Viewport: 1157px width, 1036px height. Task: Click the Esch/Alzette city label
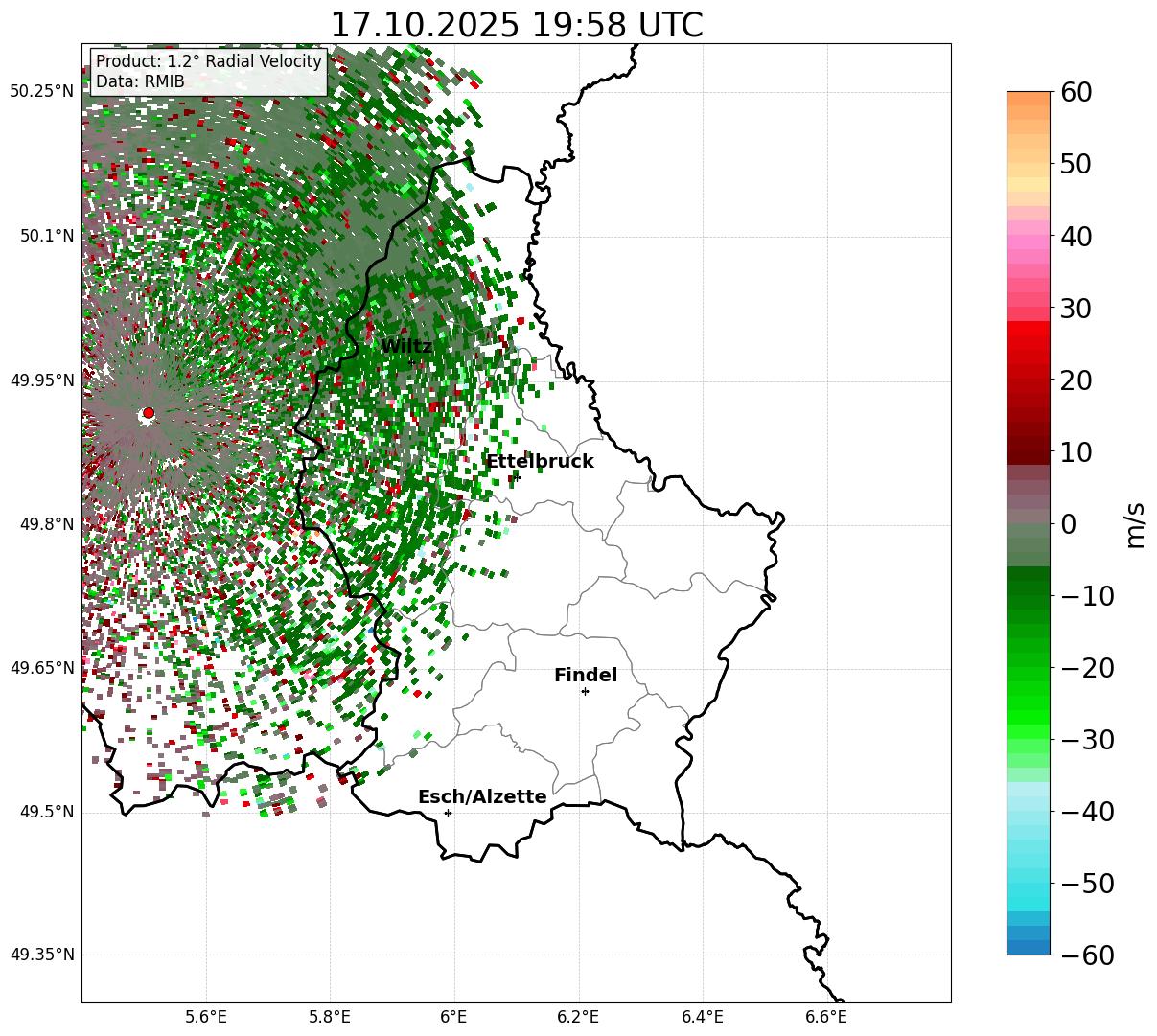pos(482,797)
